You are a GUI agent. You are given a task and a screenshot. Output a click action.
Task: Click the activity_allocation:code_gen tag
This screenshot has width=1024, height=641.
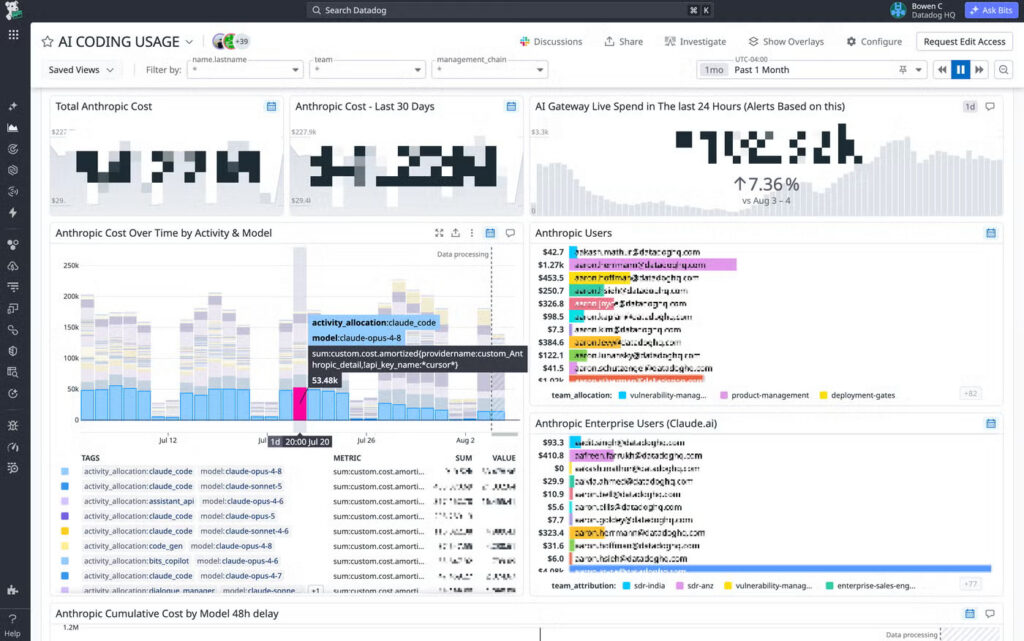133,546
